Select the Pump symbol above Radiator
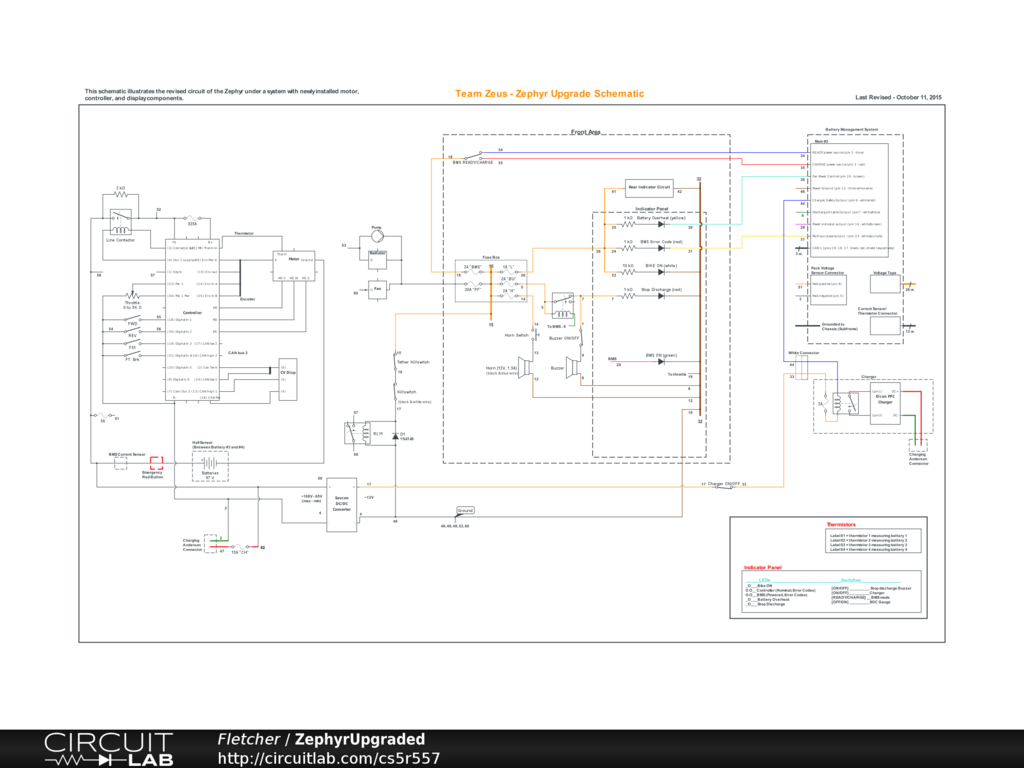Screen dimensions: 1024x768 click(377, 238)
